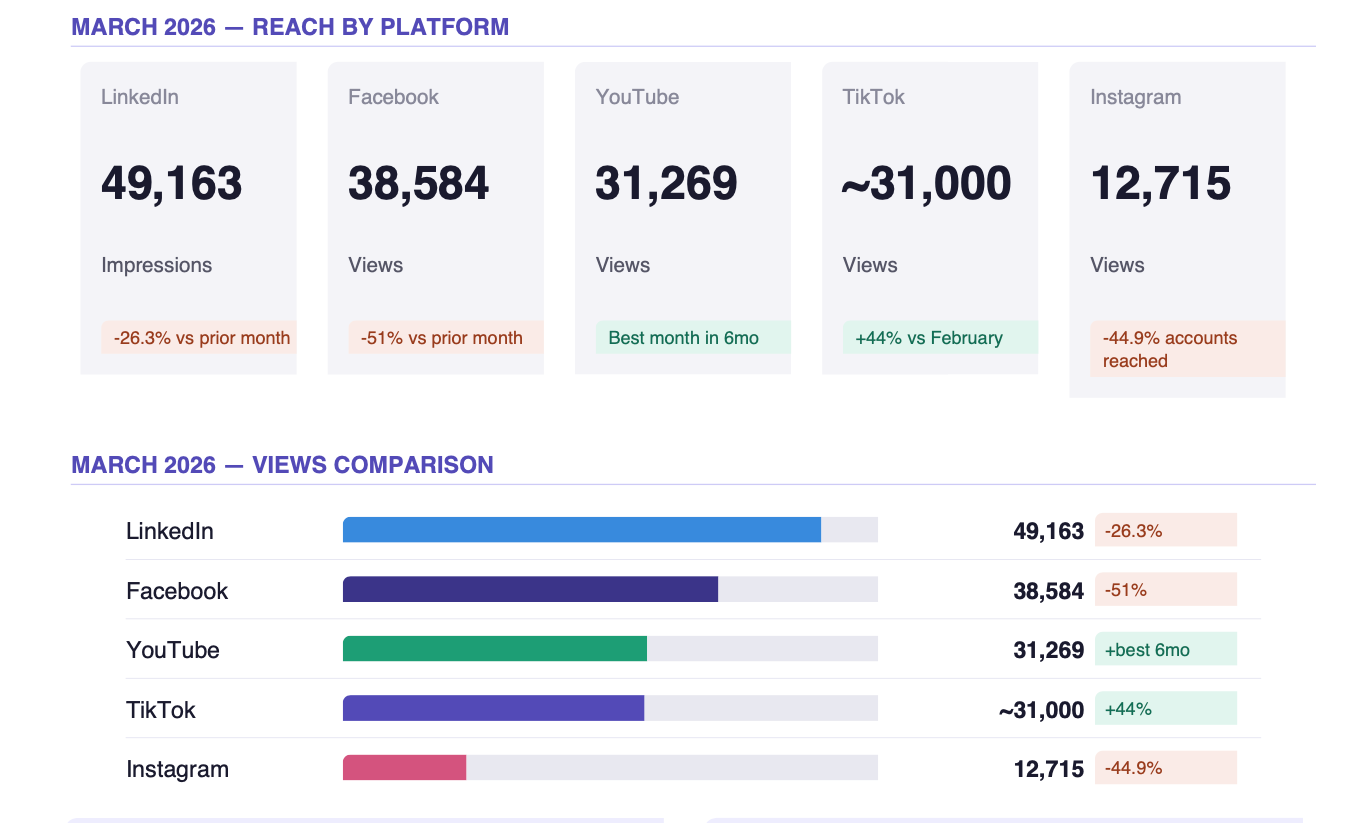Click the dark navy Facebook bar
Image resolution: width=1364 pixels, height=823 pixels.
pos(530,590)
